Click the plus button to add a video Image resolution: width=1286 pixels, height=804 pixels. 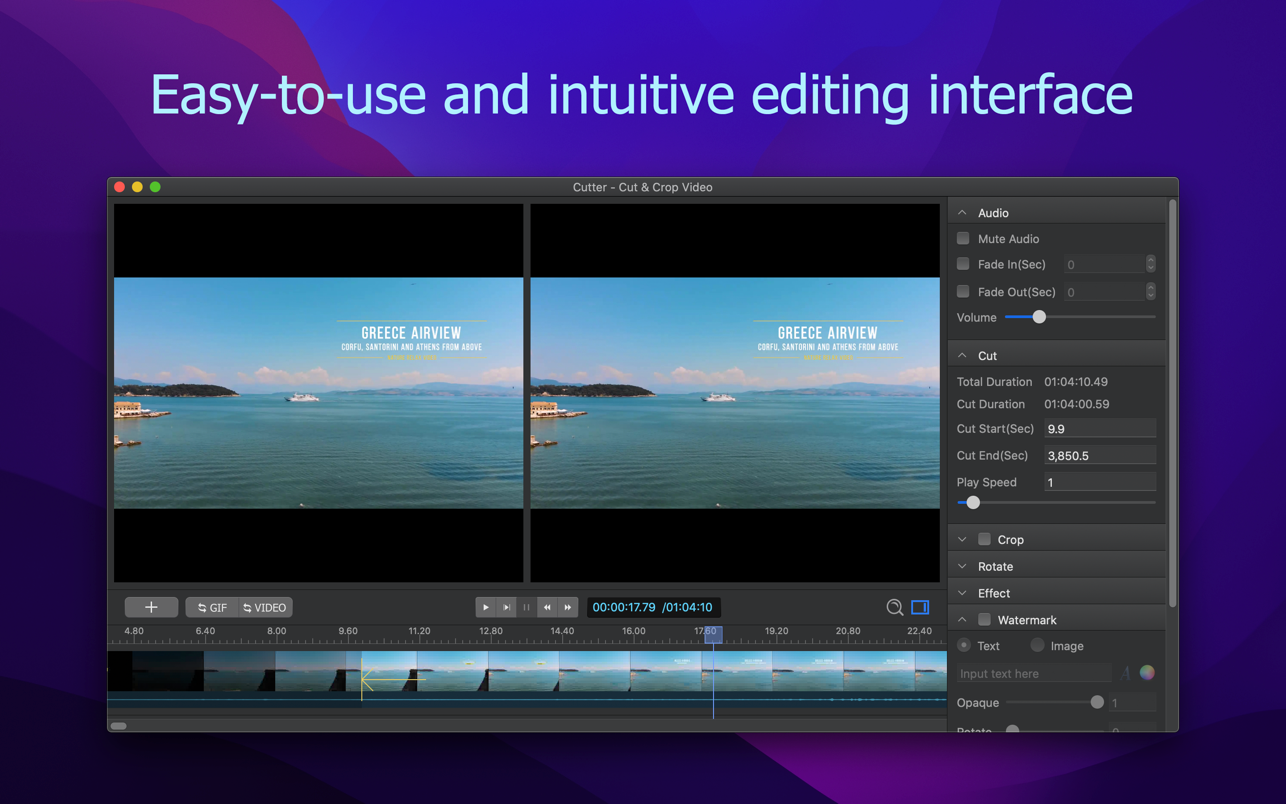(151, 607)
